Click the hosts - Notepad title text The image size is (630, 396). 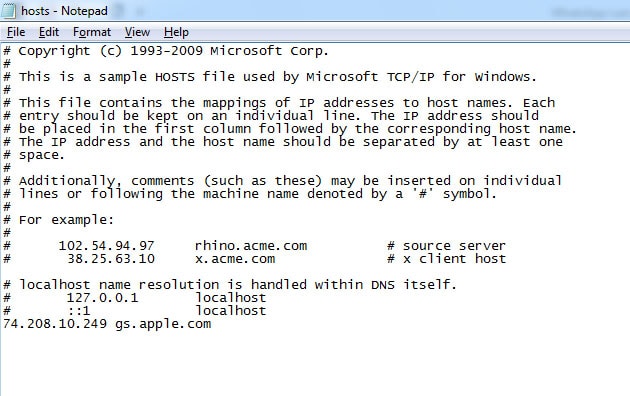coord(64,11)
